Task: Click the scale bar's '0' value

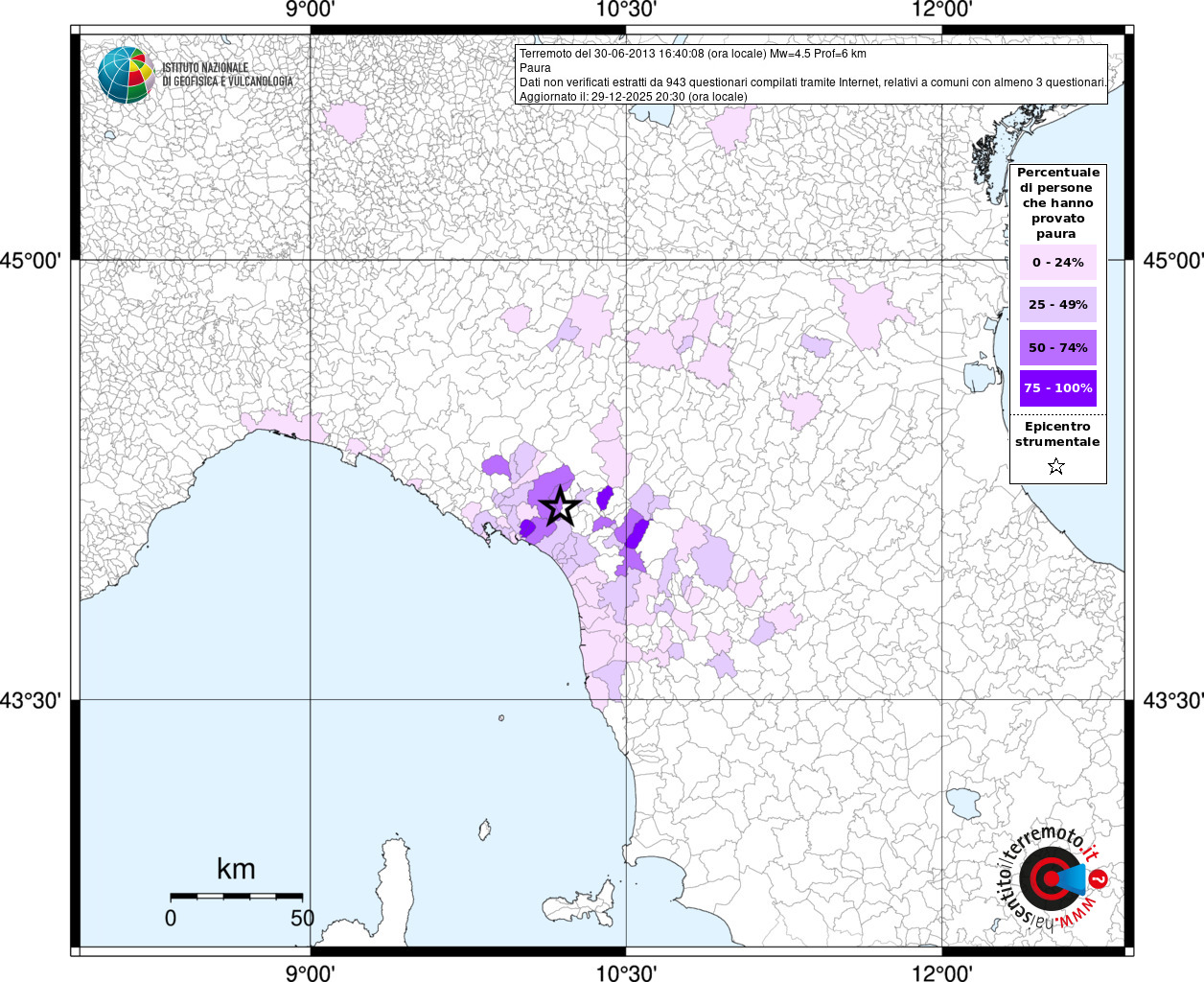Action: (x=171, y=918)
